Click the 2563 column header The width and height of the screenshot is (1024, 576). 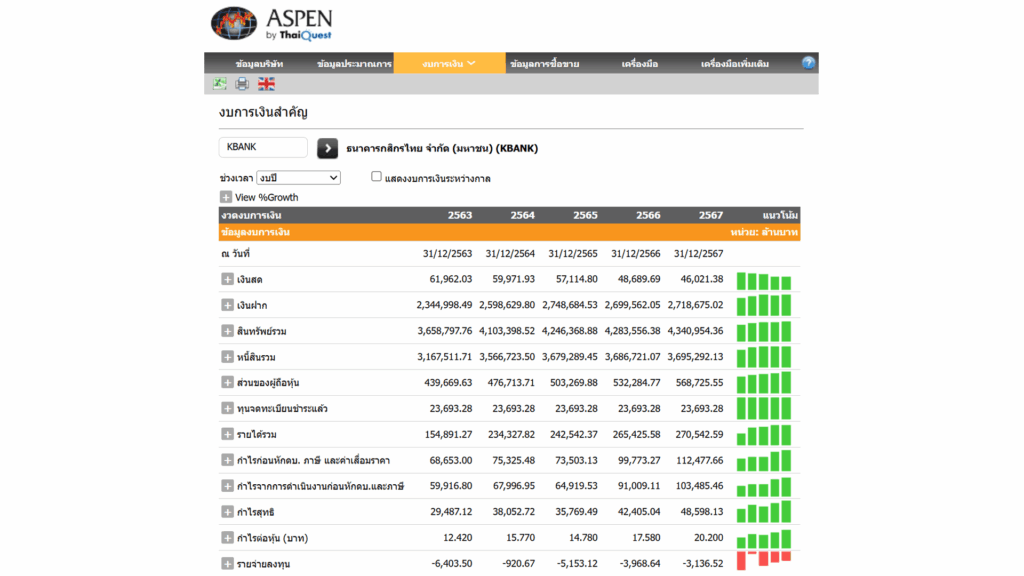460,215
